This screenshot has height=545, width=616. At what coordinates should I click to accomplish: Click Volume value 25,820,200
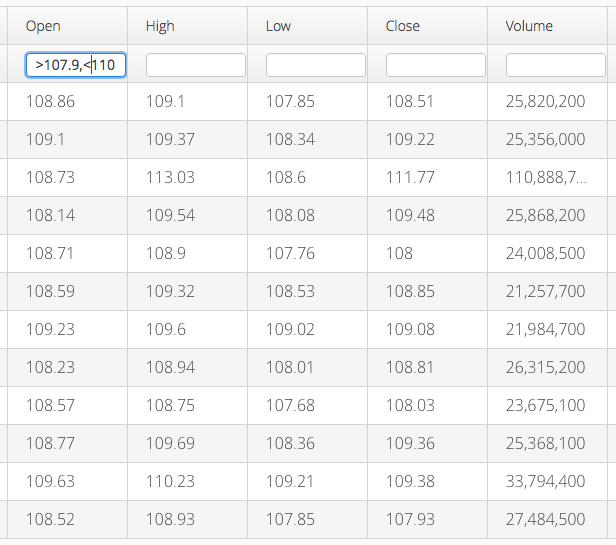545,101
